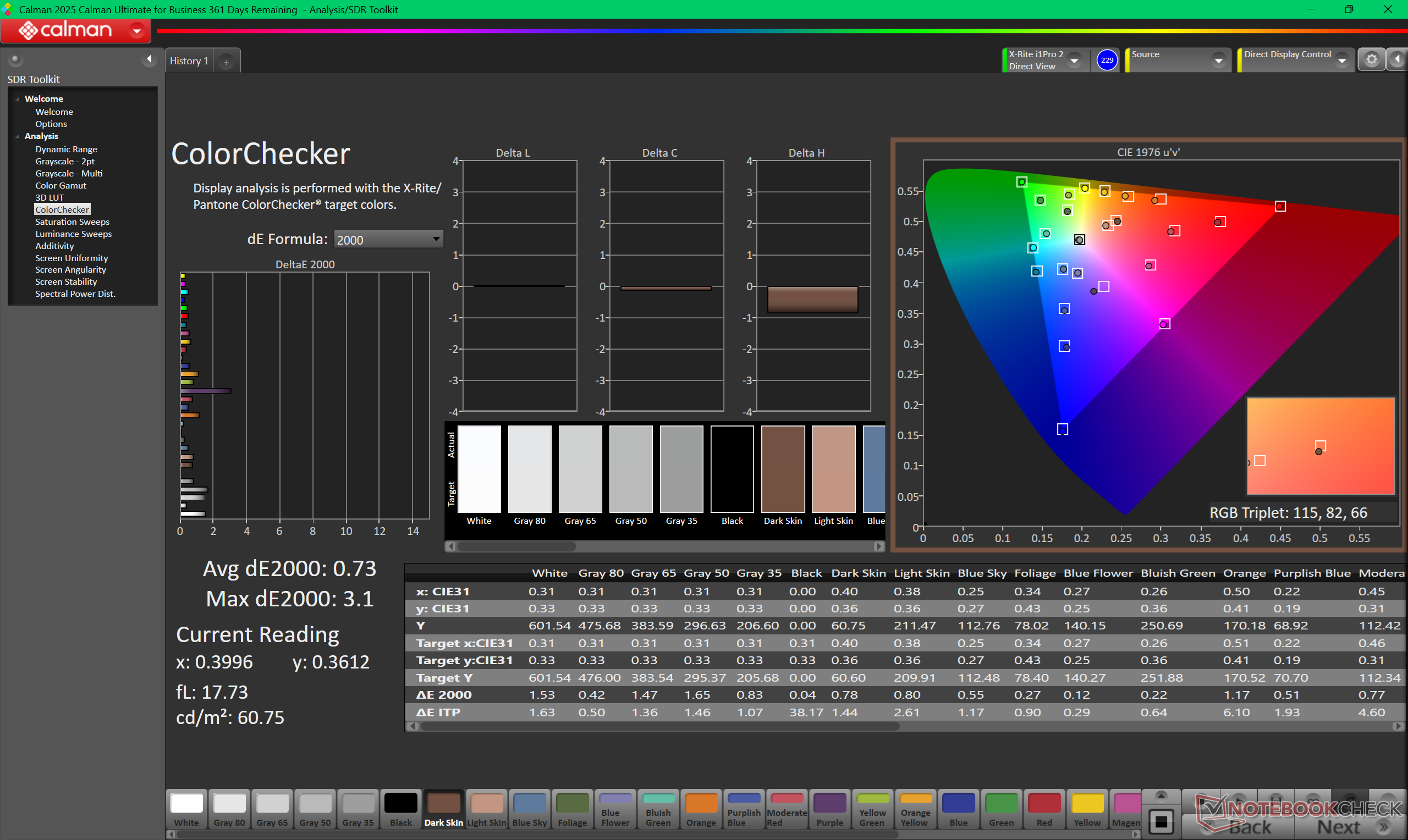Click the data table horizontal scrollbar

coord(659,726)
